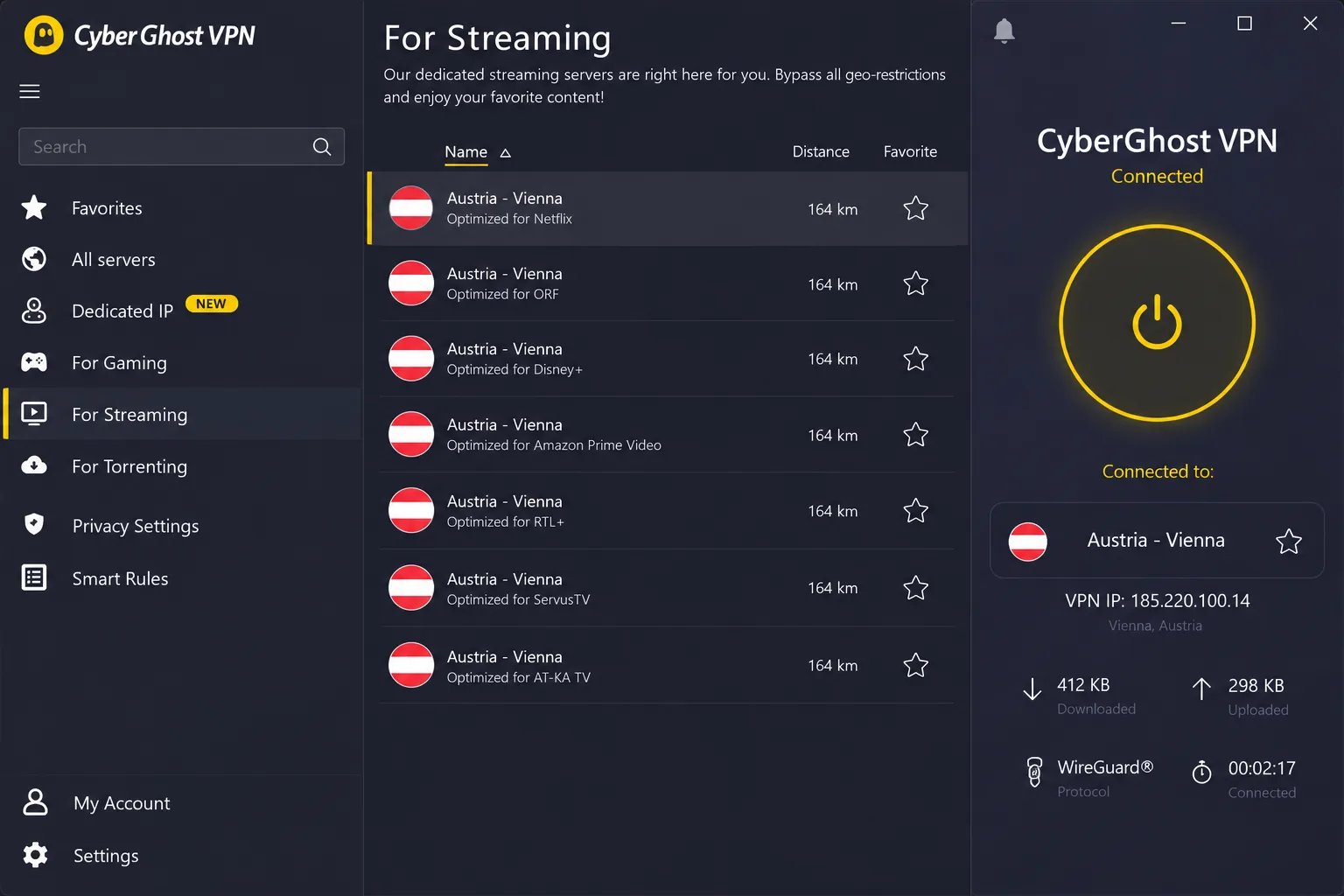Viewport: 1344px width, 896px height.
Task: Favorite the server optimized for ORF
Action: click(x=916, y=283)
